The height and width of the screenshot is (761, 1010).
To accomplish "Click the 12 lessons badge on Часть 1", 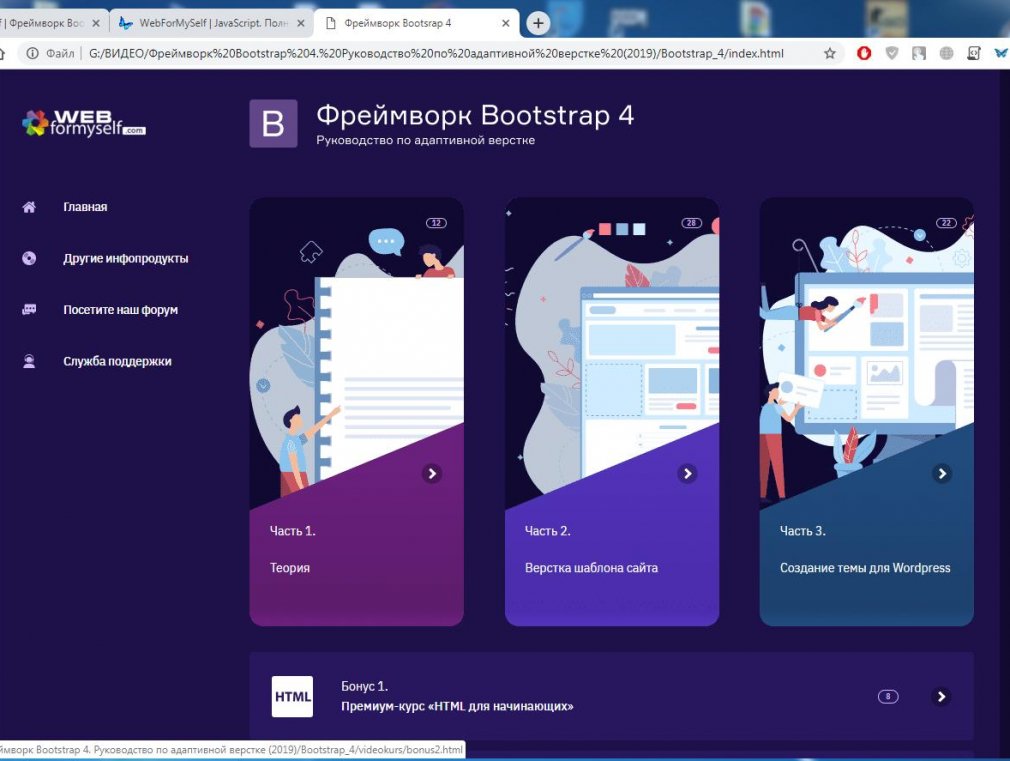I will (436, 223).
